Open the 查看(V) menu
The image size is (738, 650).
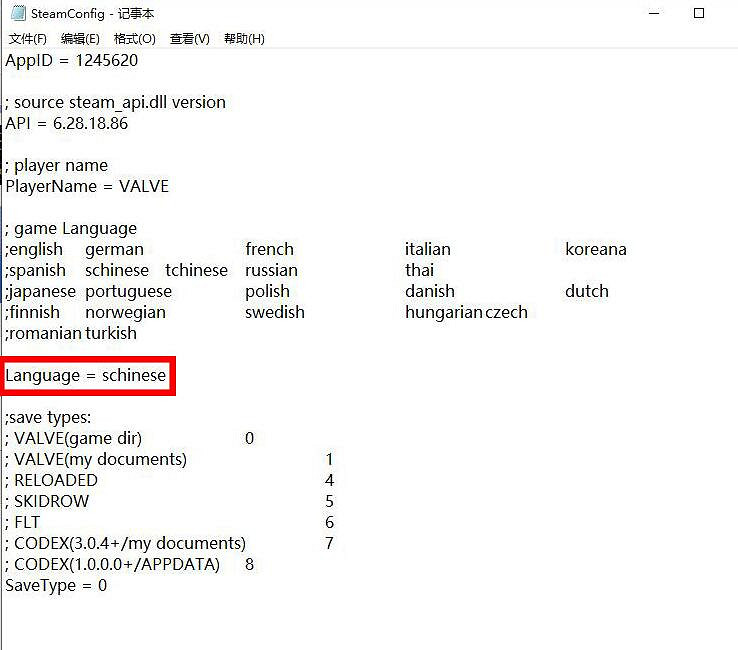(x=189, y=39)
